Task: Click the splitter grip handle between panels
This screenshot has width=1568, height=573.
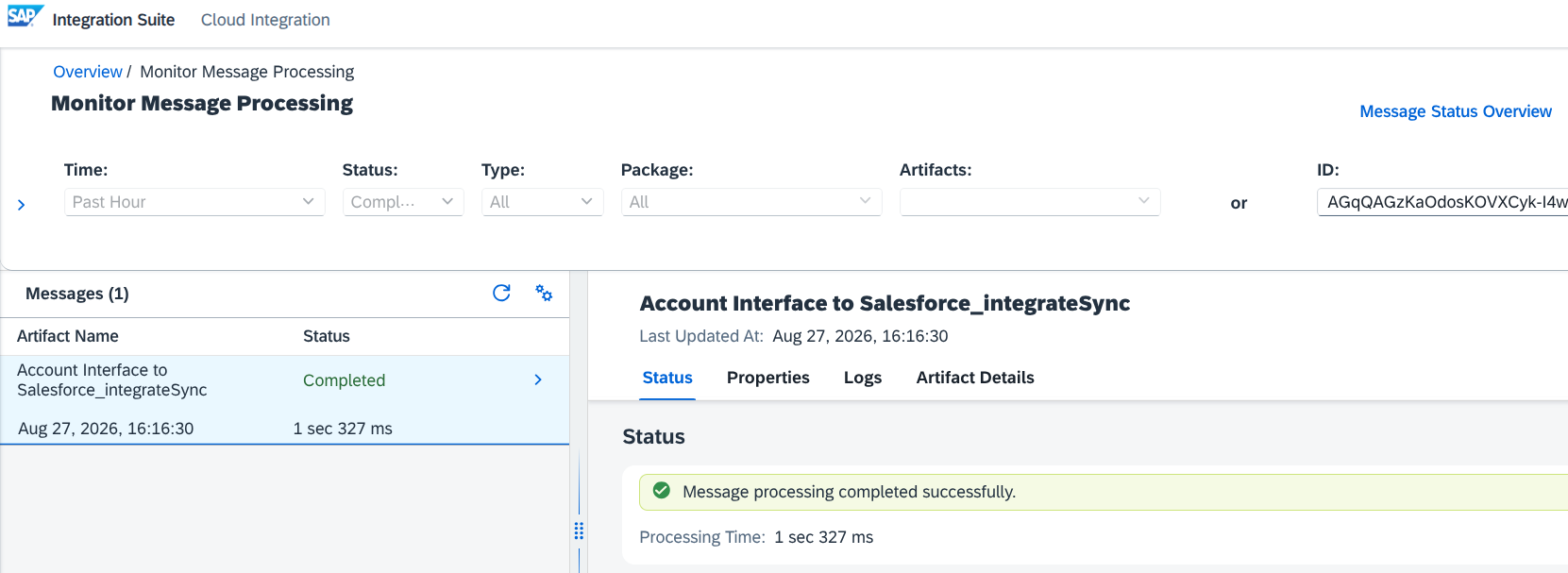Action: [579, 531]
